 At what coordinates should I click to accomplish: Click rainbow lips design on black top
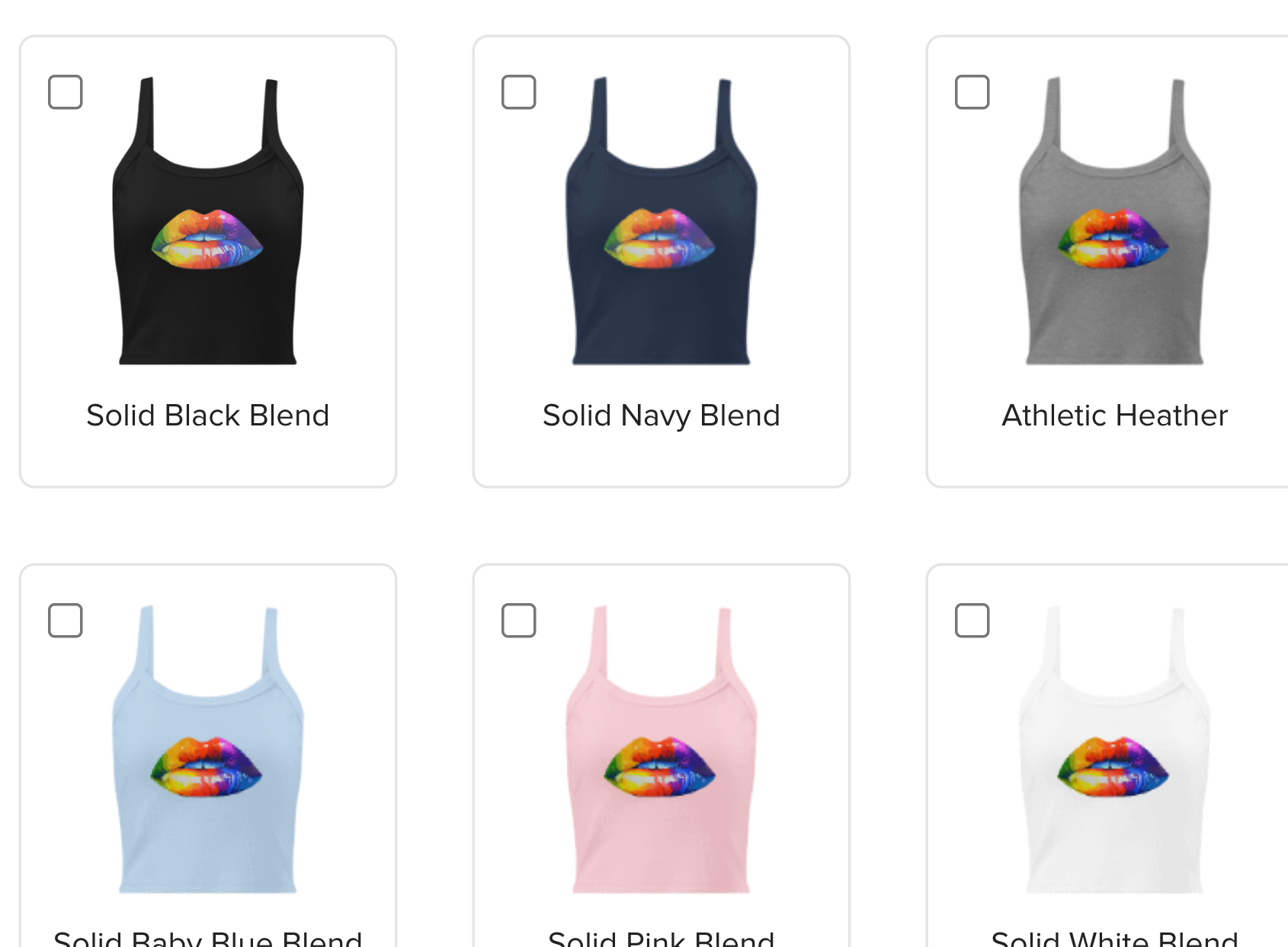tap(207, 239)
